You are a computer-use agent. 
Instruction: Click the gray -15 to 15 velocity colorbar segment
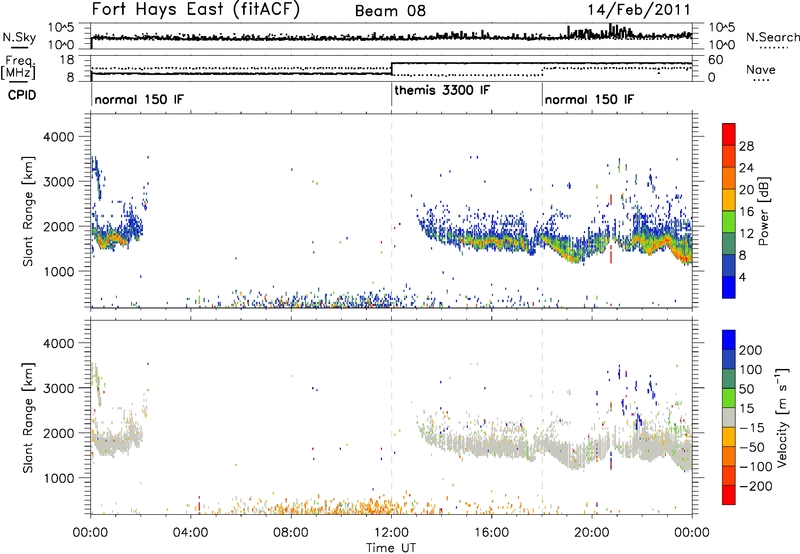[729, 417]
